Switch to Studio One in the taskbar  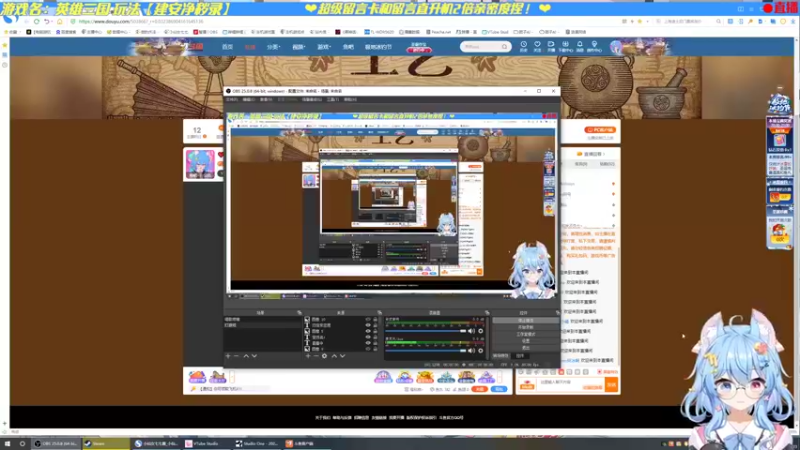point(257,443)
